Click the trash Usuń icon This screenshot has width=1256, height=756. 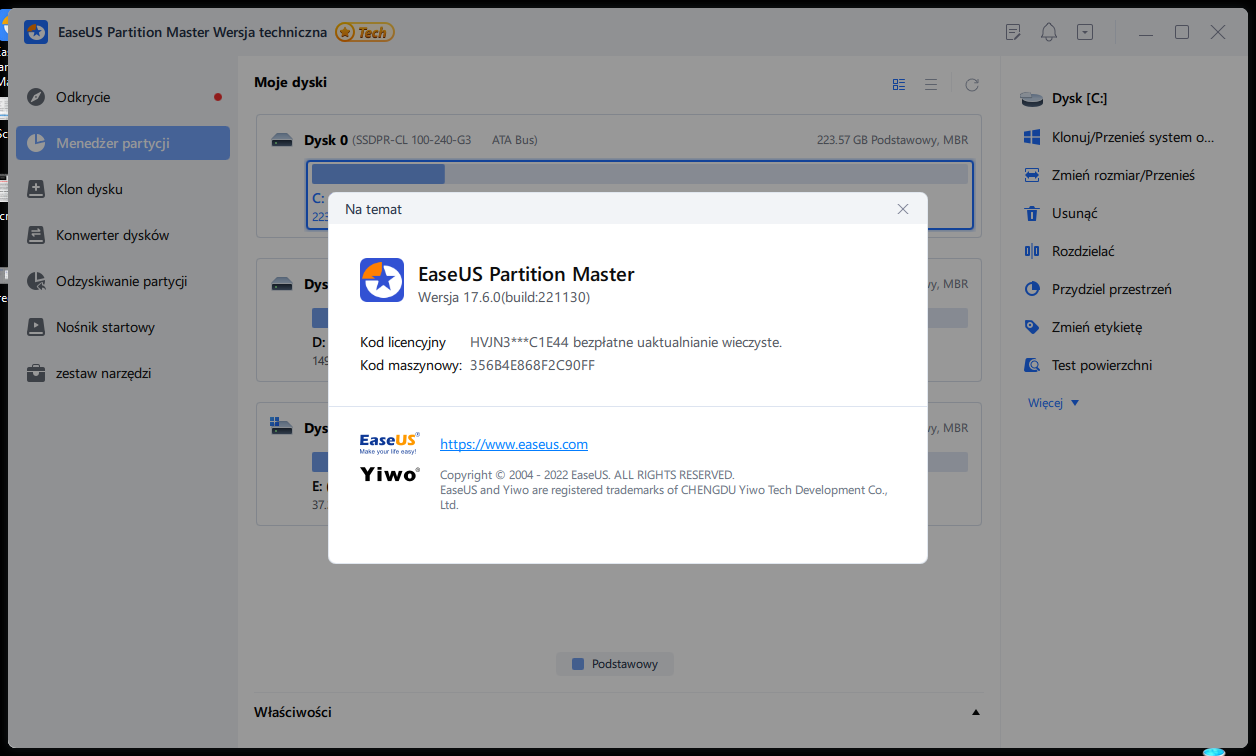point(1032,213)
